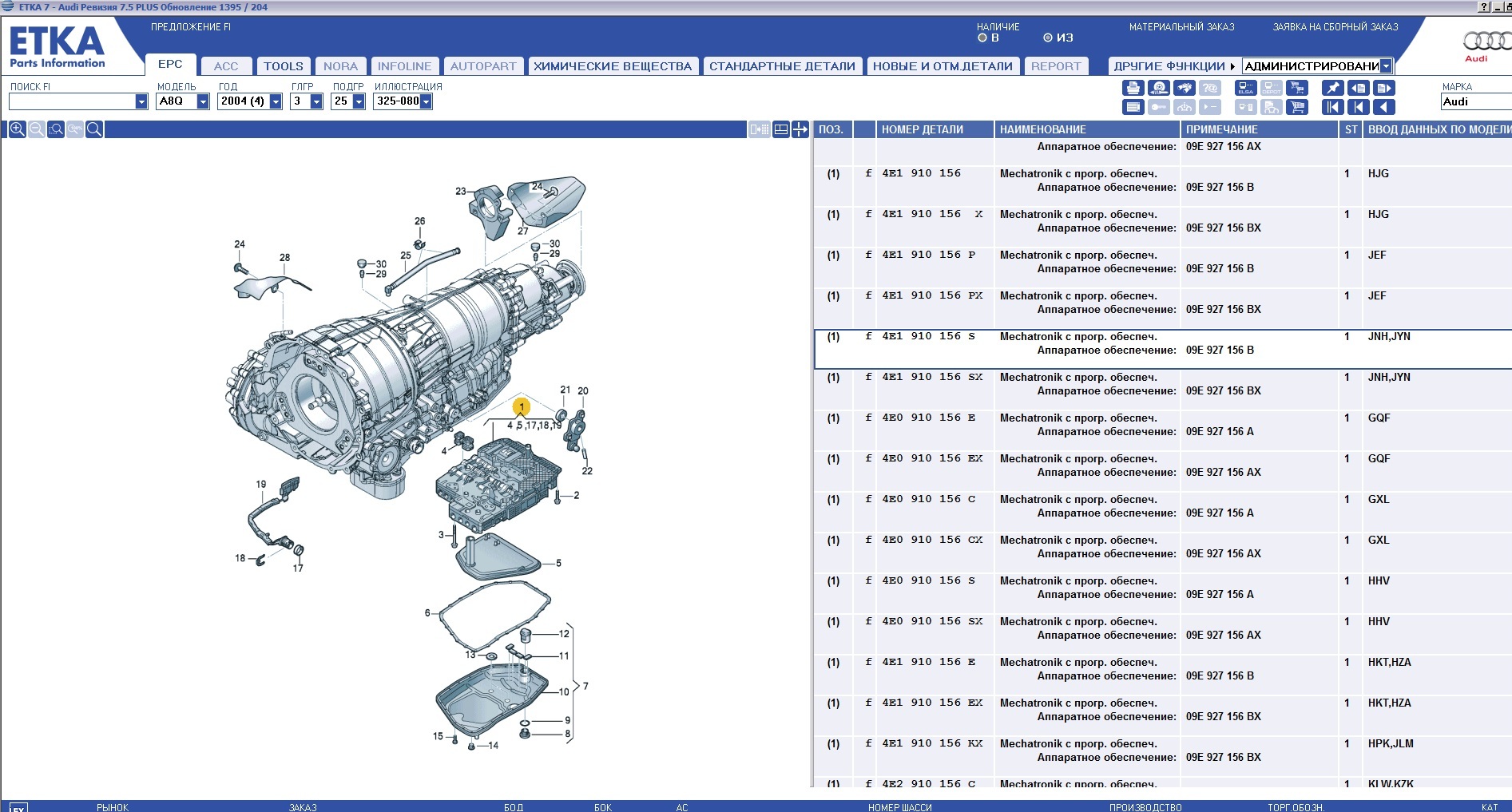Go to next illustration page icon
The height and width of the screenshot is (812, 1512).
pyautogui.click(x=1385, y=89)
